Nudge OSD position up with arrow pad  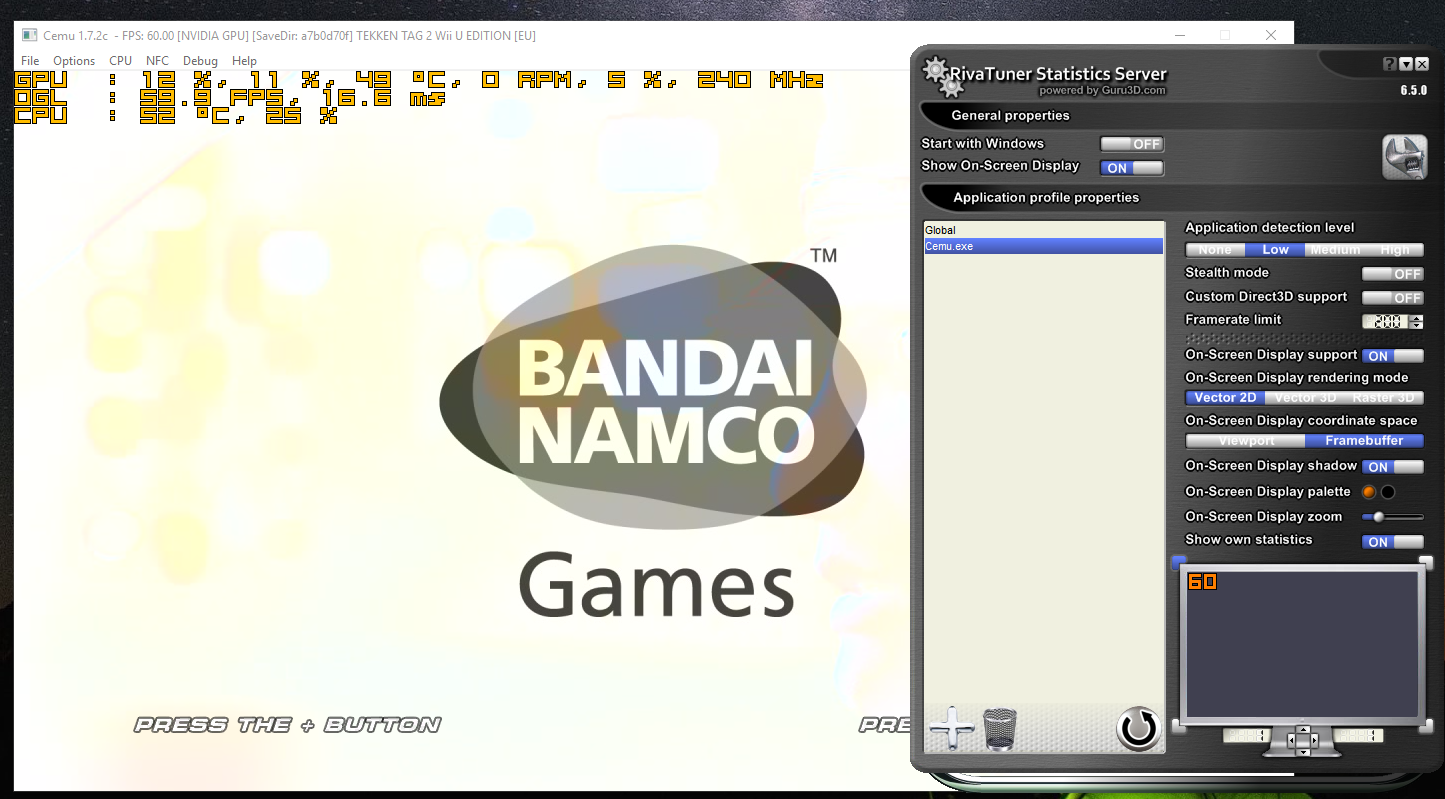1302,731
